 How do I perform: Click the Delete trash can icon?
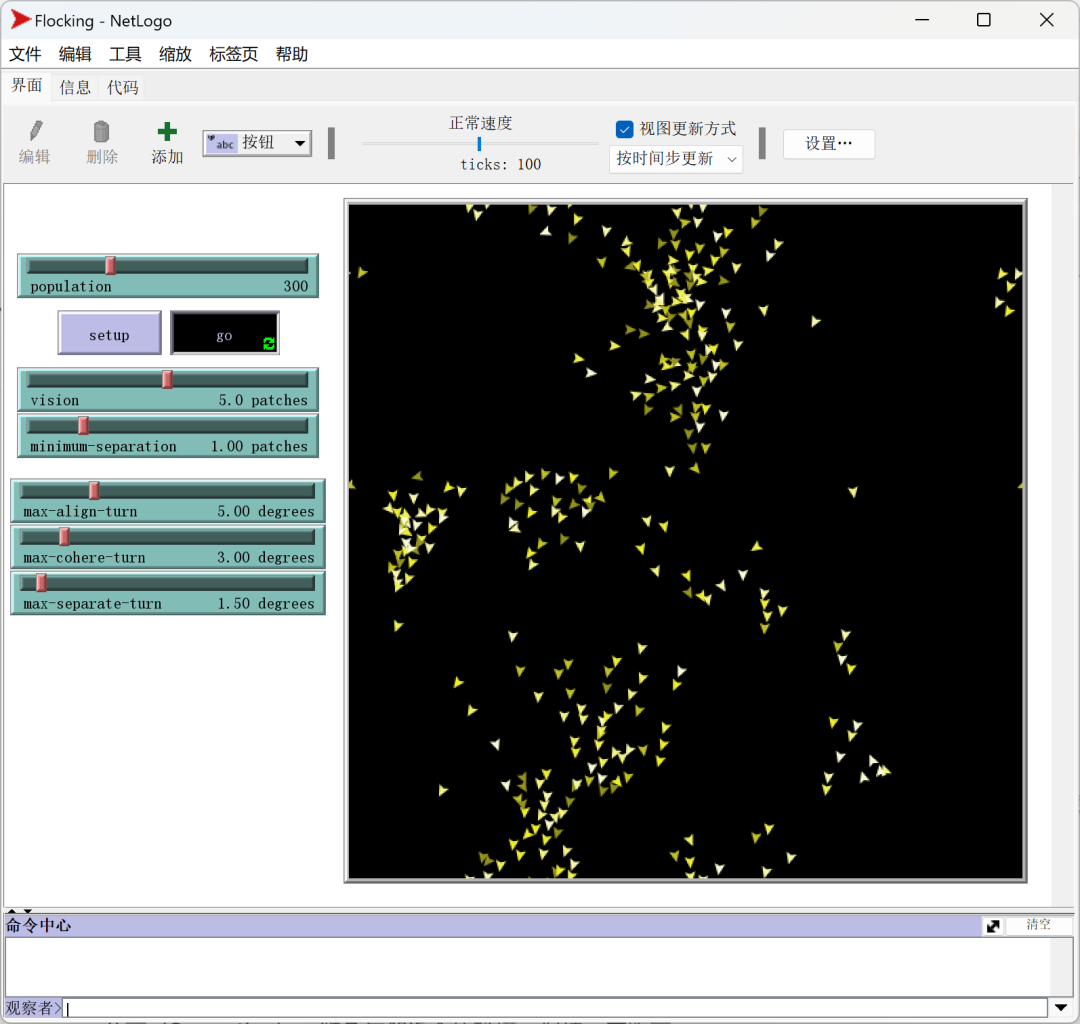click(x=101, y=131)
